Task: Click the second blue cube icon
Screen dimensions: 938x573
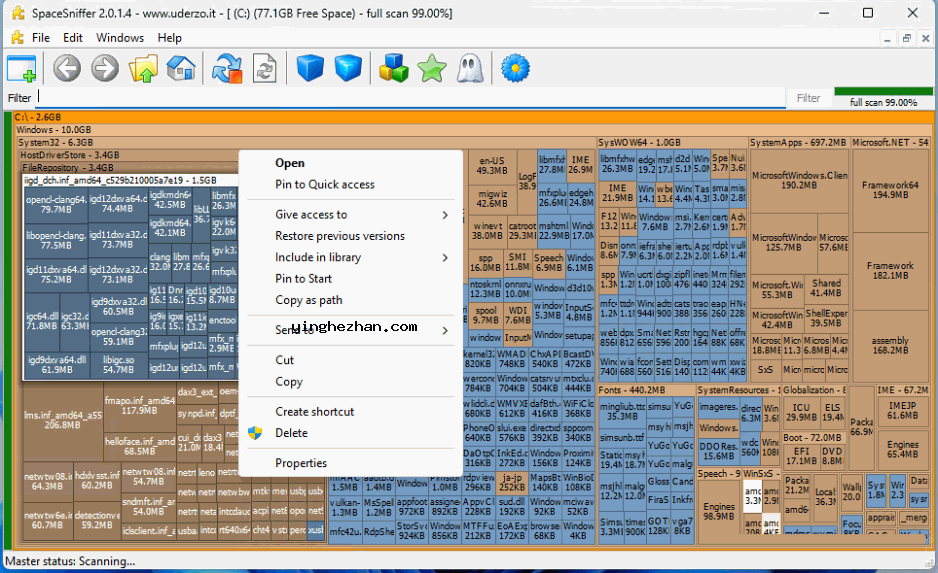Action: [348, 68]
